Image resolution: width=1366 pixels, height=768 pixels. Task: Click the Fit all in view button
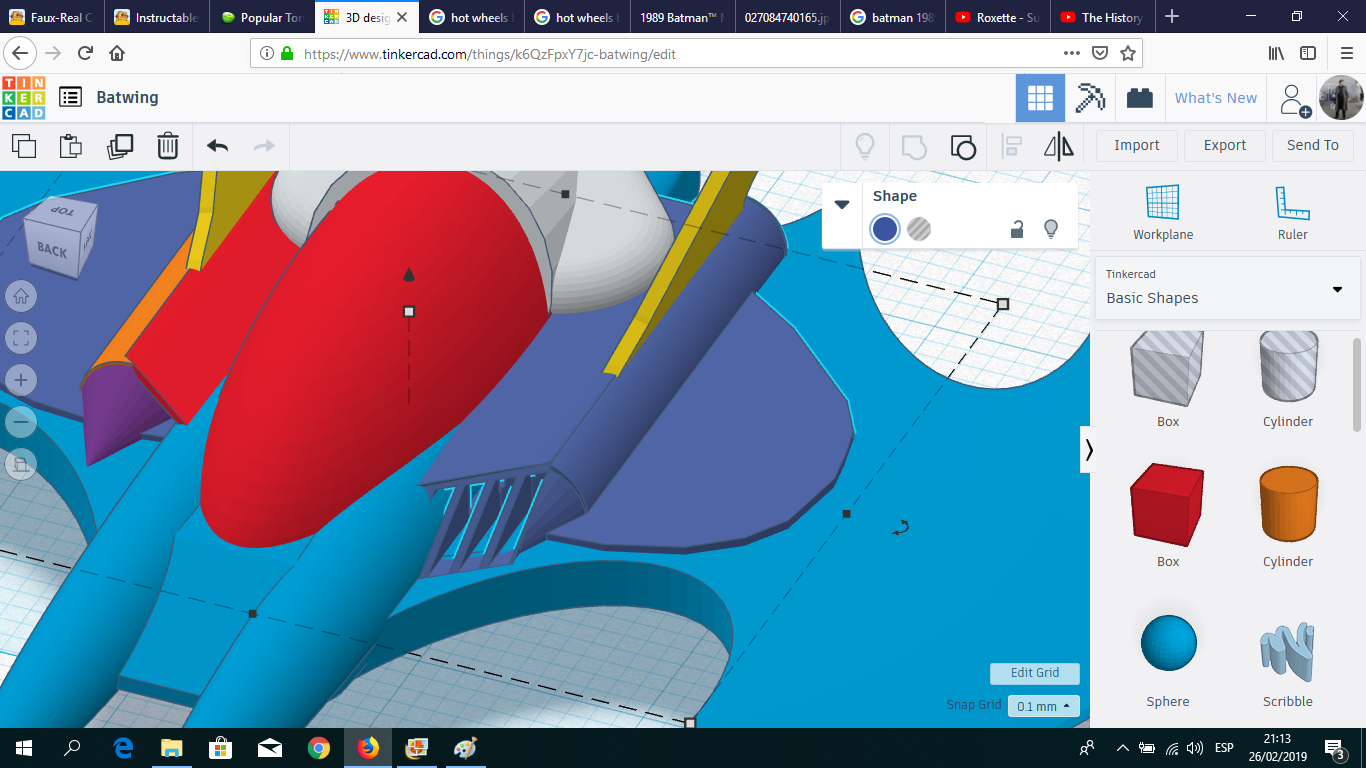[21, 338]
